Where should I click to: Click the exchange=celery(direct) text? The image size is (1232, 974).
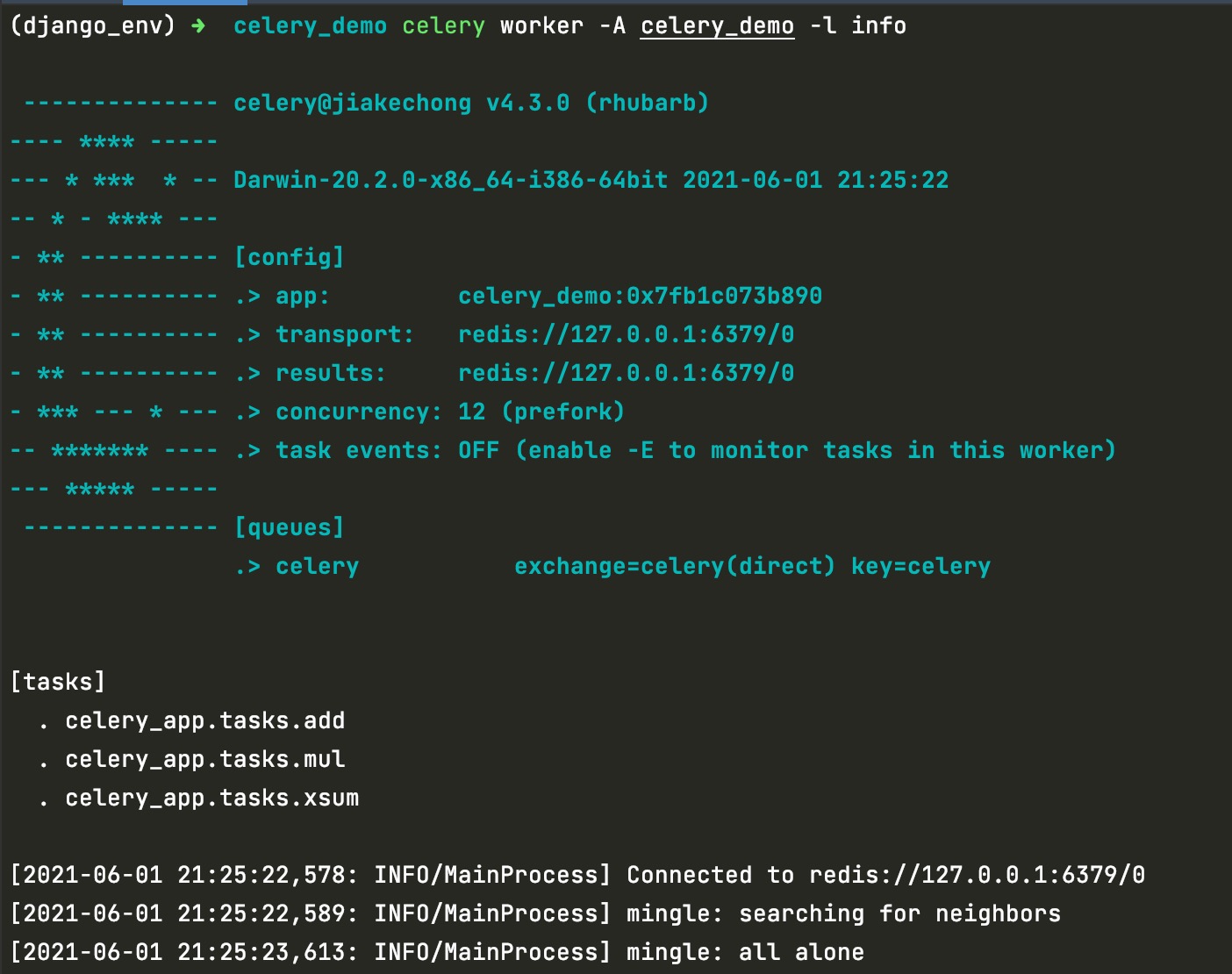[675, 567]
